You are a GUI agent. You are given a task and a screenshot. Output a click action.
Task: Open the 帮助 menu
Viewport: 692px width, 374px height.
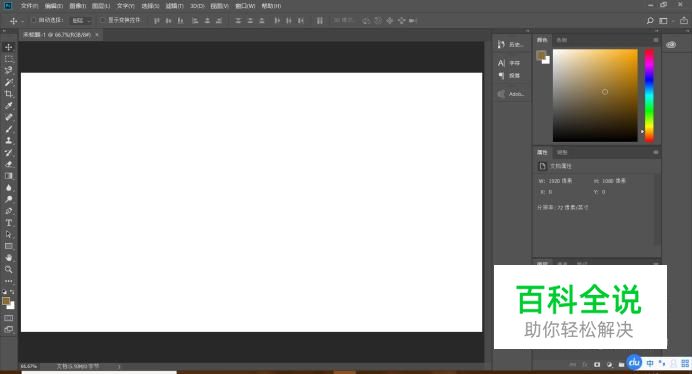[271, 6]
